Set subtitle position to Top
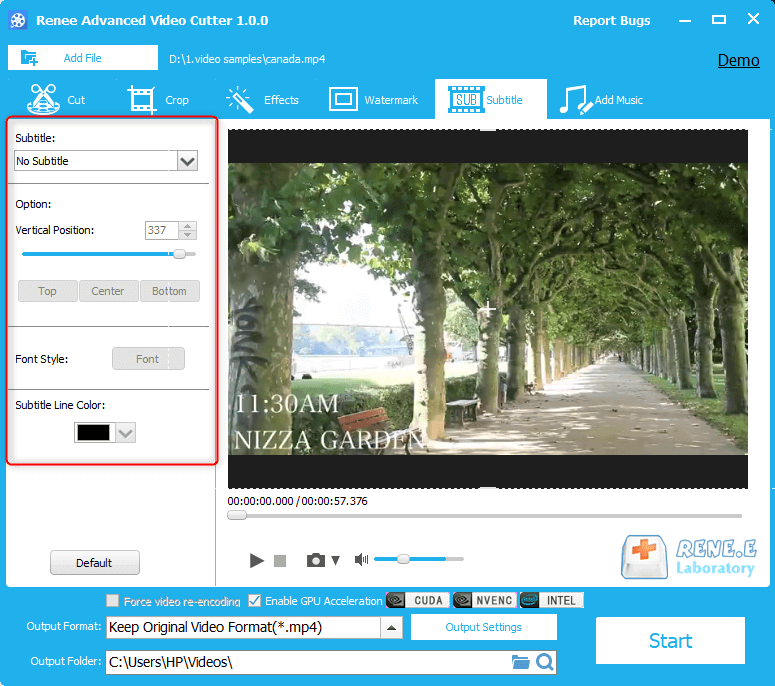 (47, 291)
